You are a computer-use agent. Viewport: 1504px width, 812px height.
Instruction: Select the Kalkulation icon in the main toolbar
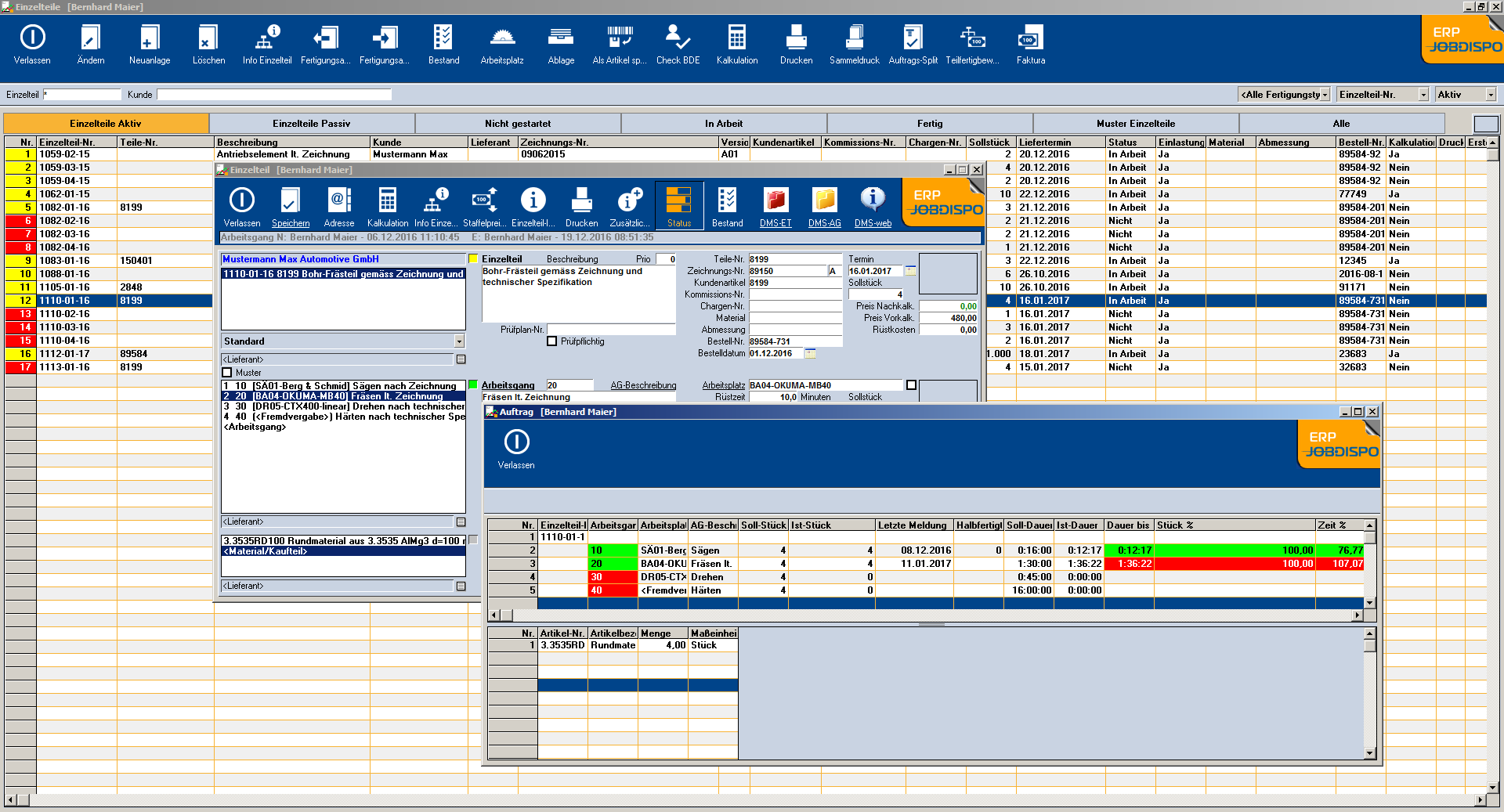(x=736, y=43)
